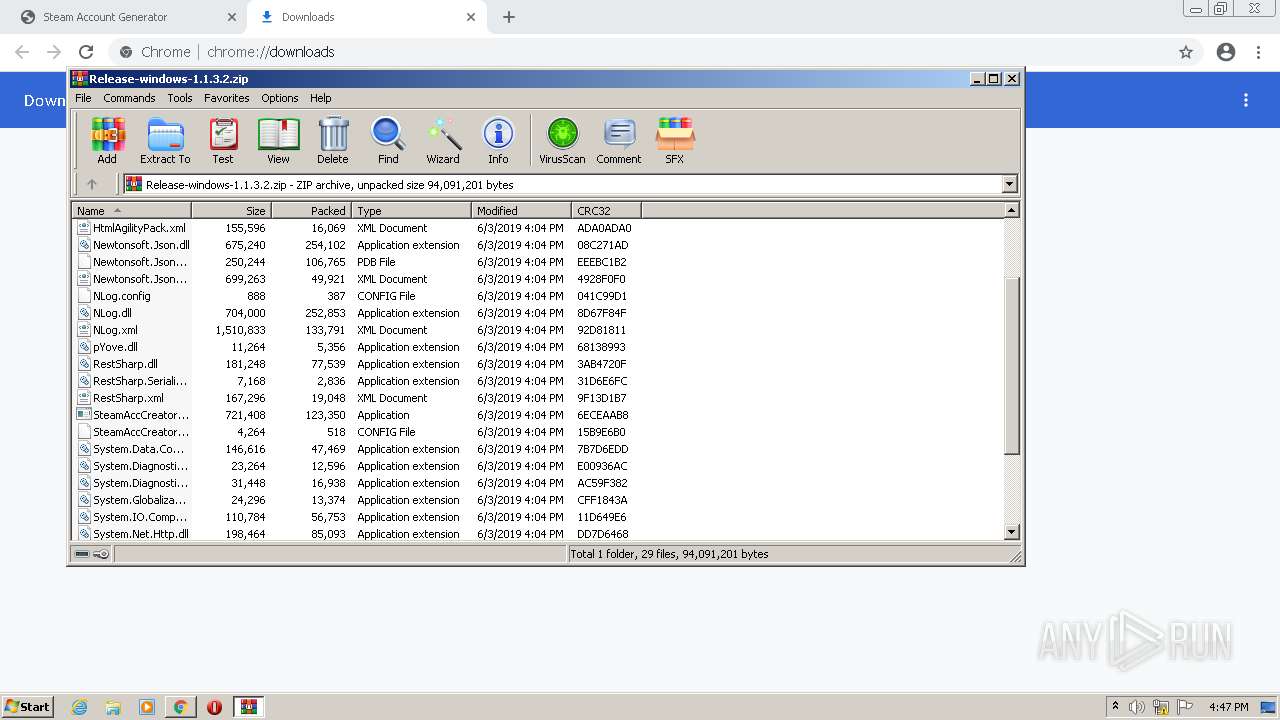The image size is (1280, 720).
Task: Reload the Chrome page
Action: tap(86, 52)
